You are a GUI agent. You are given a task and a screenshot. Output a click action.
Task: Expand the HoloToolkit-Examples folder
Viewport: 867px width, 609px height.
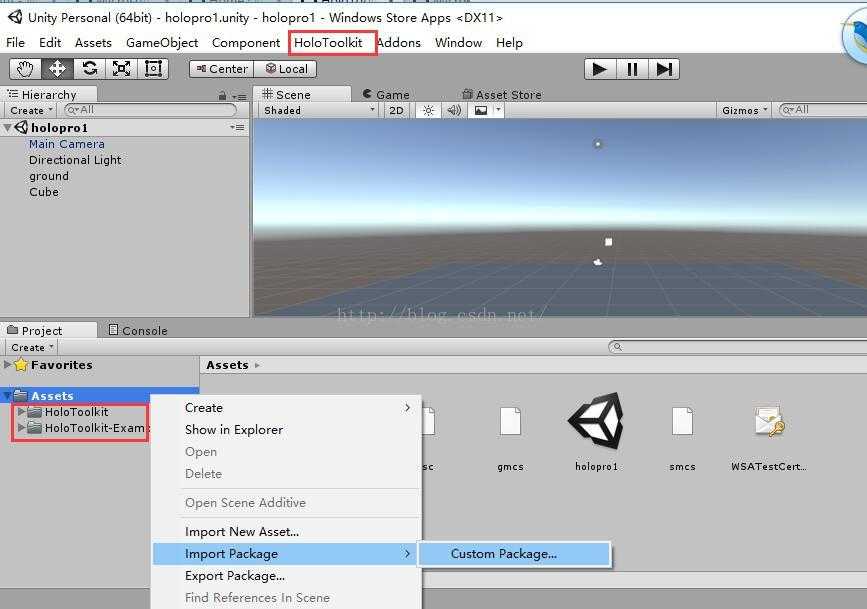pyautogui.click(x=21, y=428)
